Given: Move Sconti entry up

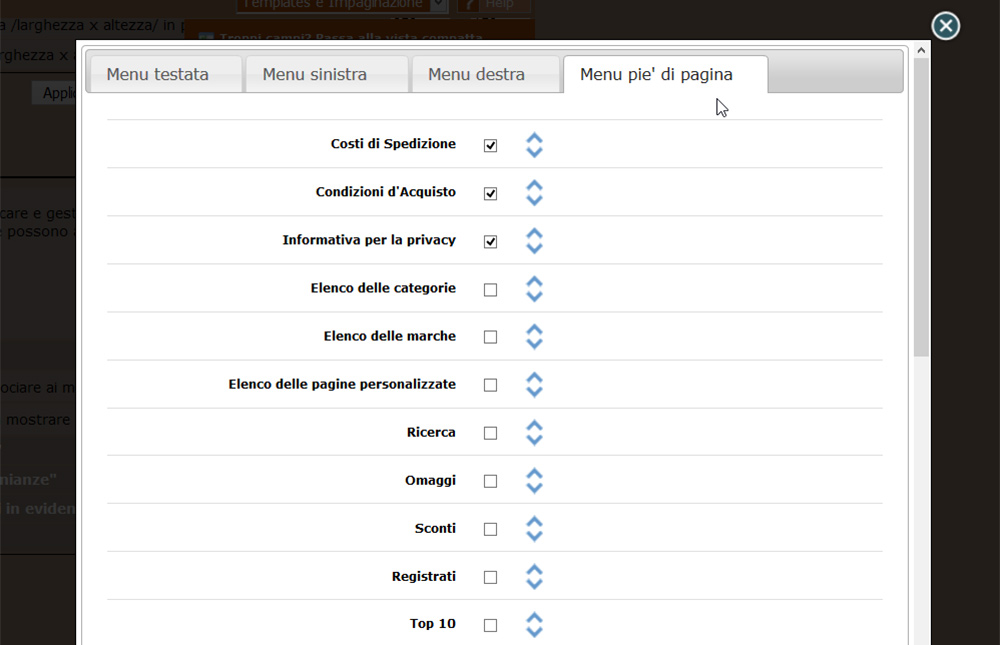Looking at the screenshot, I should 534,523.
